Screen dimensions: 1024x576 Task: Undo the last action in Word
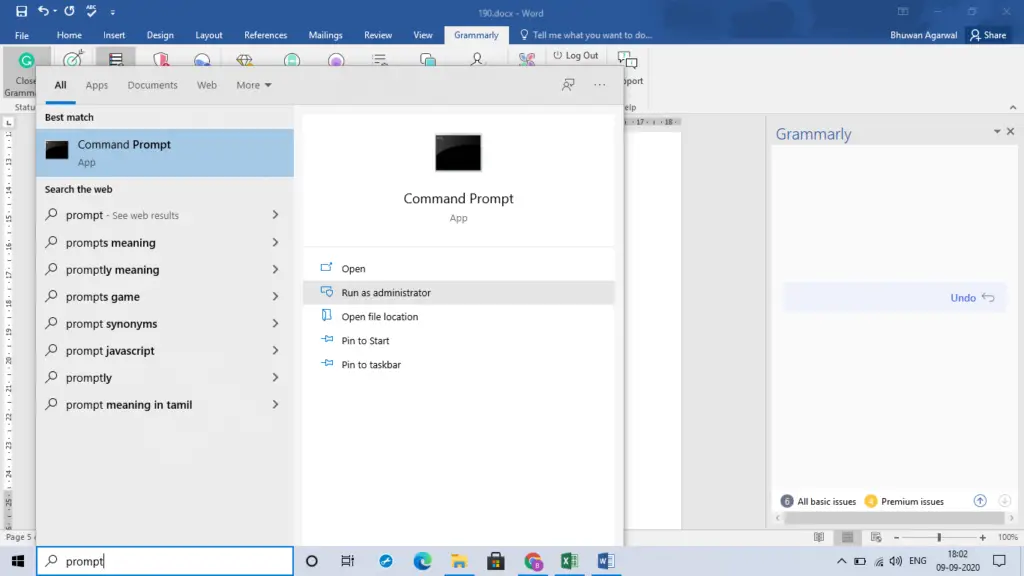[x=43, y=11]
